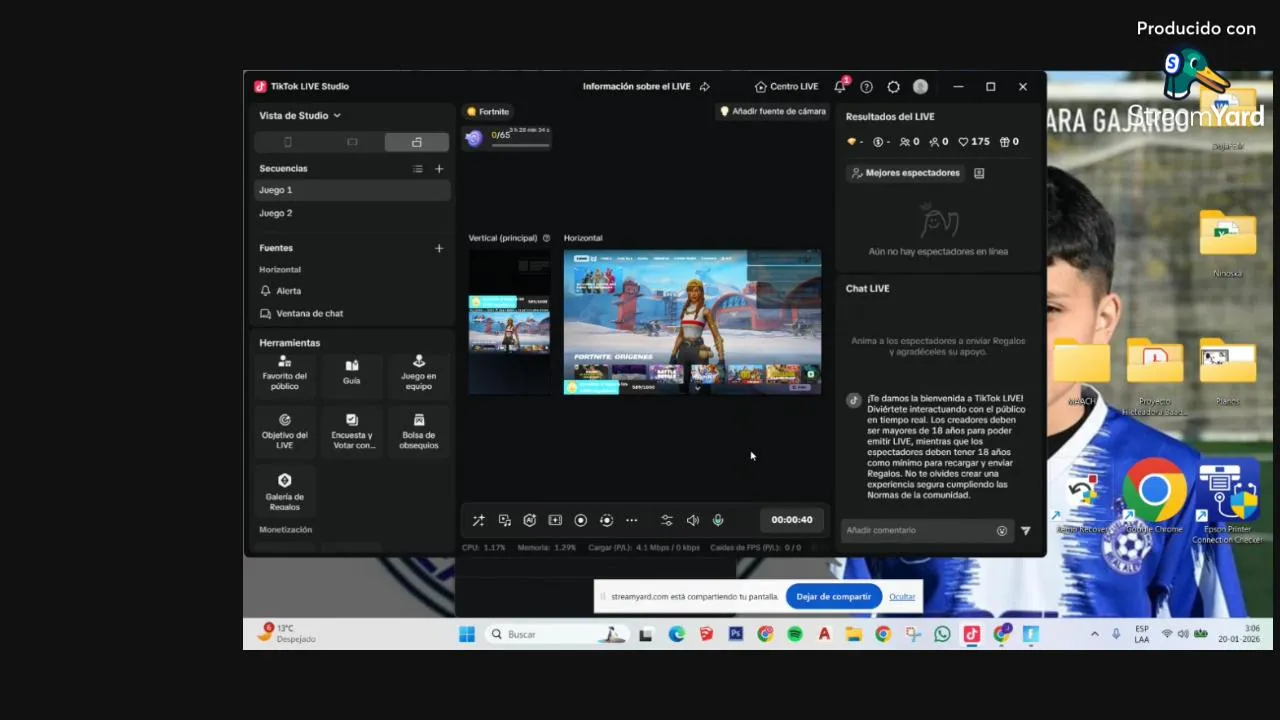Image resolution: width=1280 pixels, height=720 pixels.
Task: Toggle the speaker audio icon
Action: 693,520
